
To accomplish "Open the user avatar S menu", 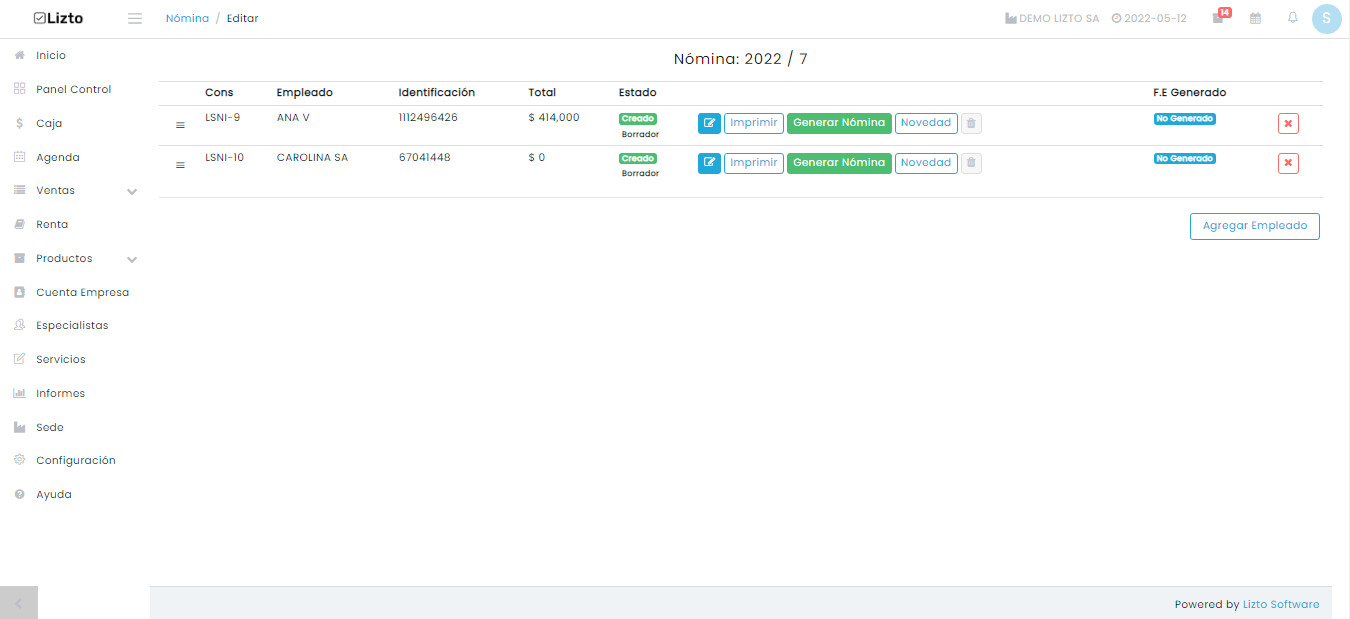I will (1326, 18).
